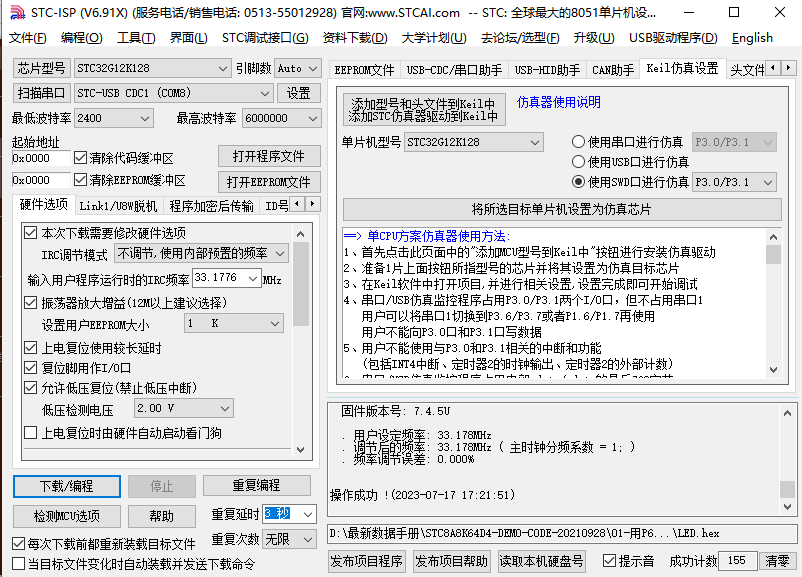802x577 pixels.
Task: Open 工具(T) menu
Action: pos(136,38)
